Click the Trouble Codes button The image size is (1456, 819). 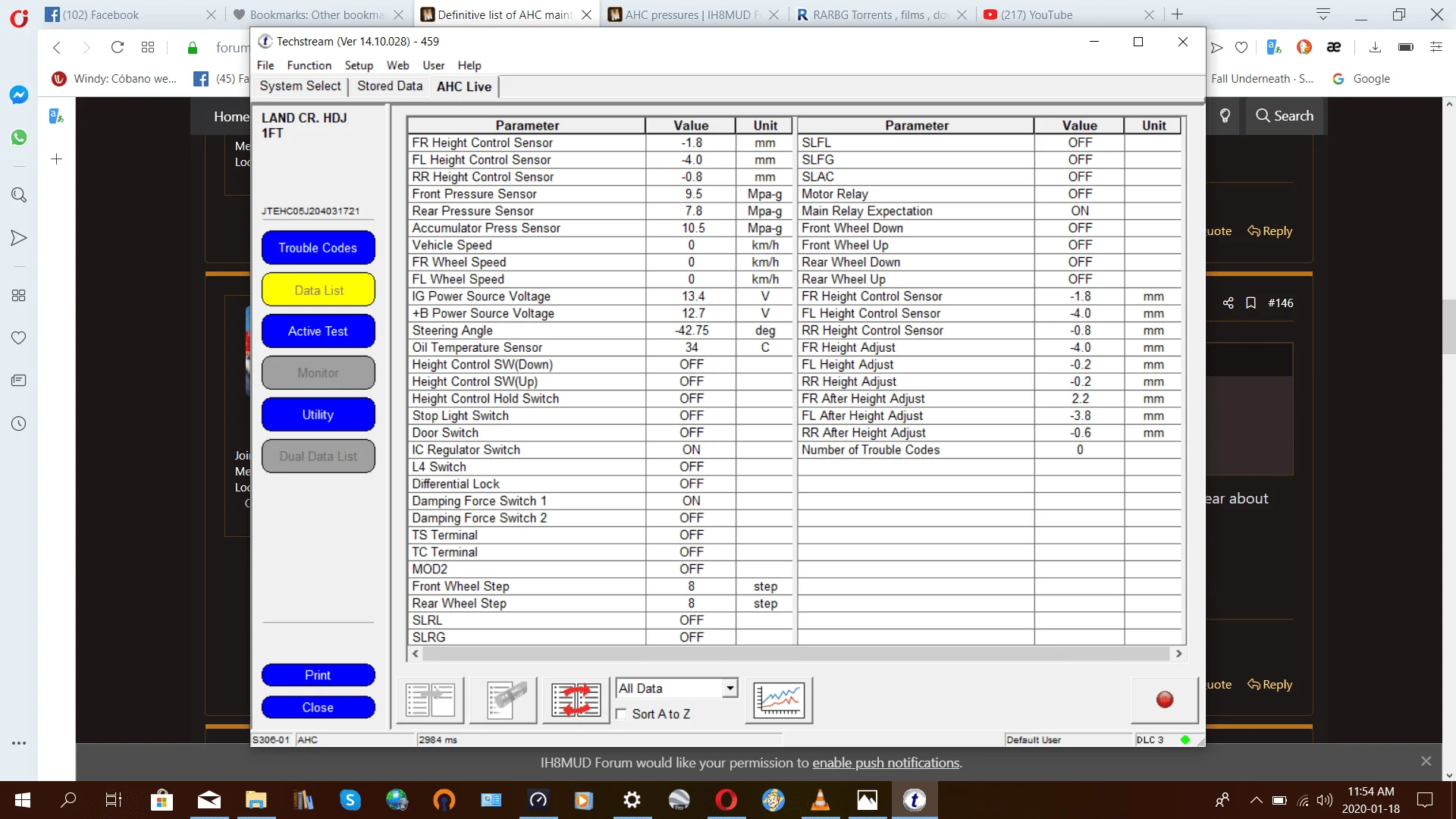pyautogui.click(x=318, y=248)
